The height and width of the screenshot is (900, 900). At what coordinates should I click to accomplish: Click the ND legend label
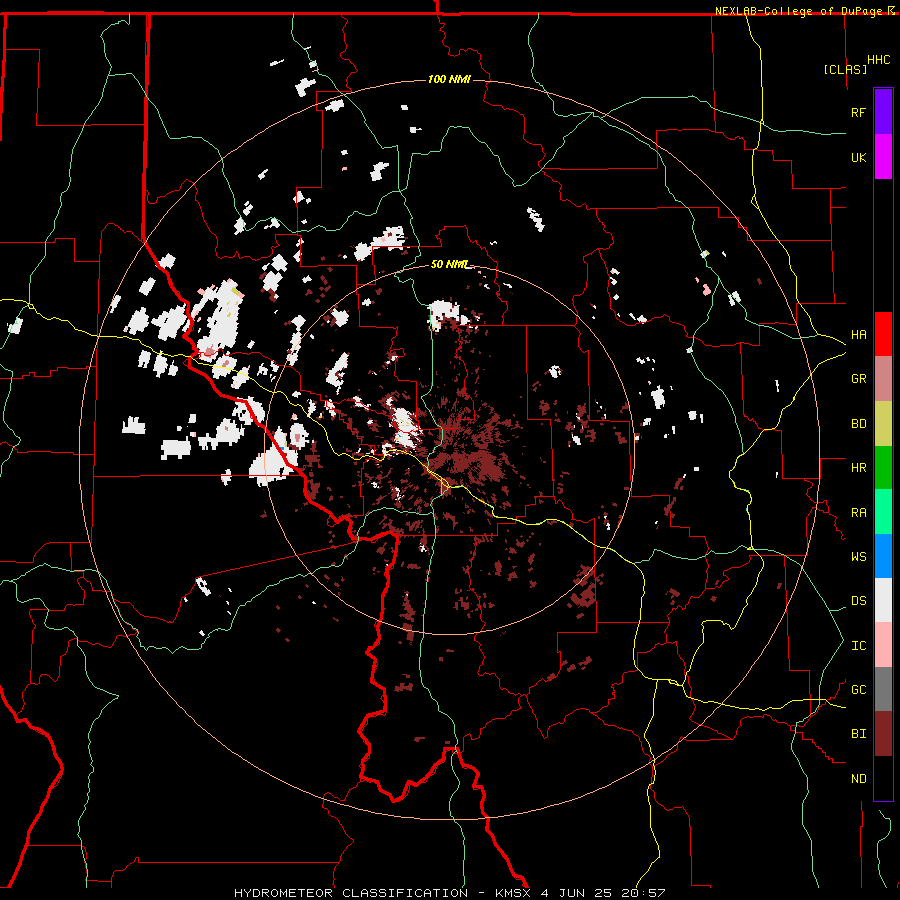coord(858,779)
